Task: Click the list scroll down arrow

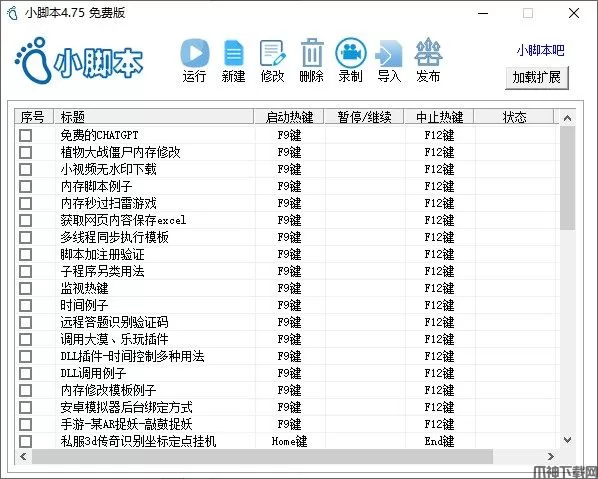Action: coord(567,440)
